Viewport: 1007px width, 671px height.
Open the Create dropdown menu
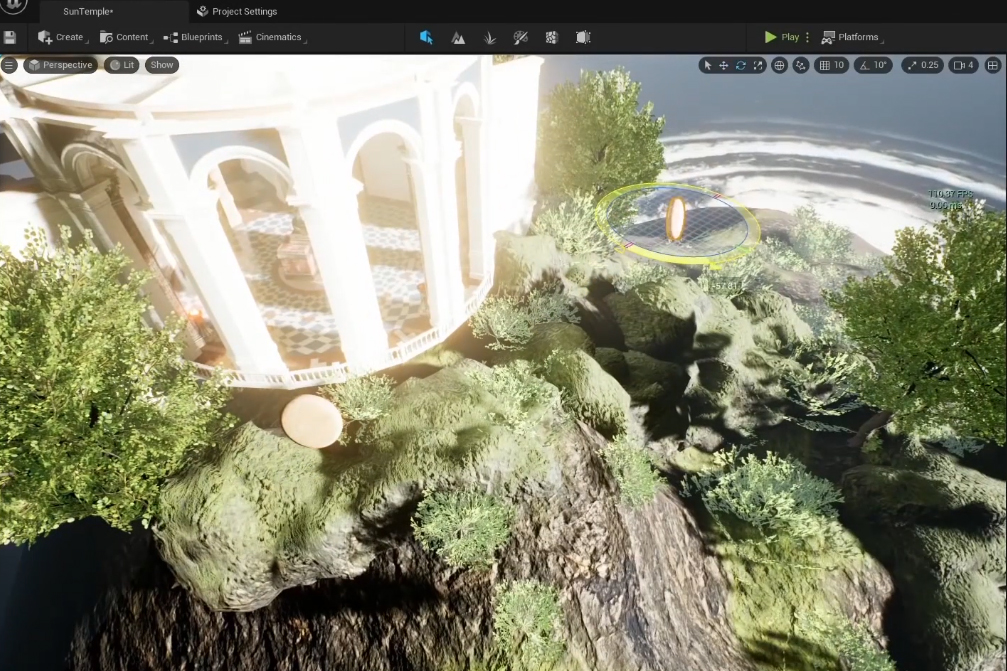62,37
